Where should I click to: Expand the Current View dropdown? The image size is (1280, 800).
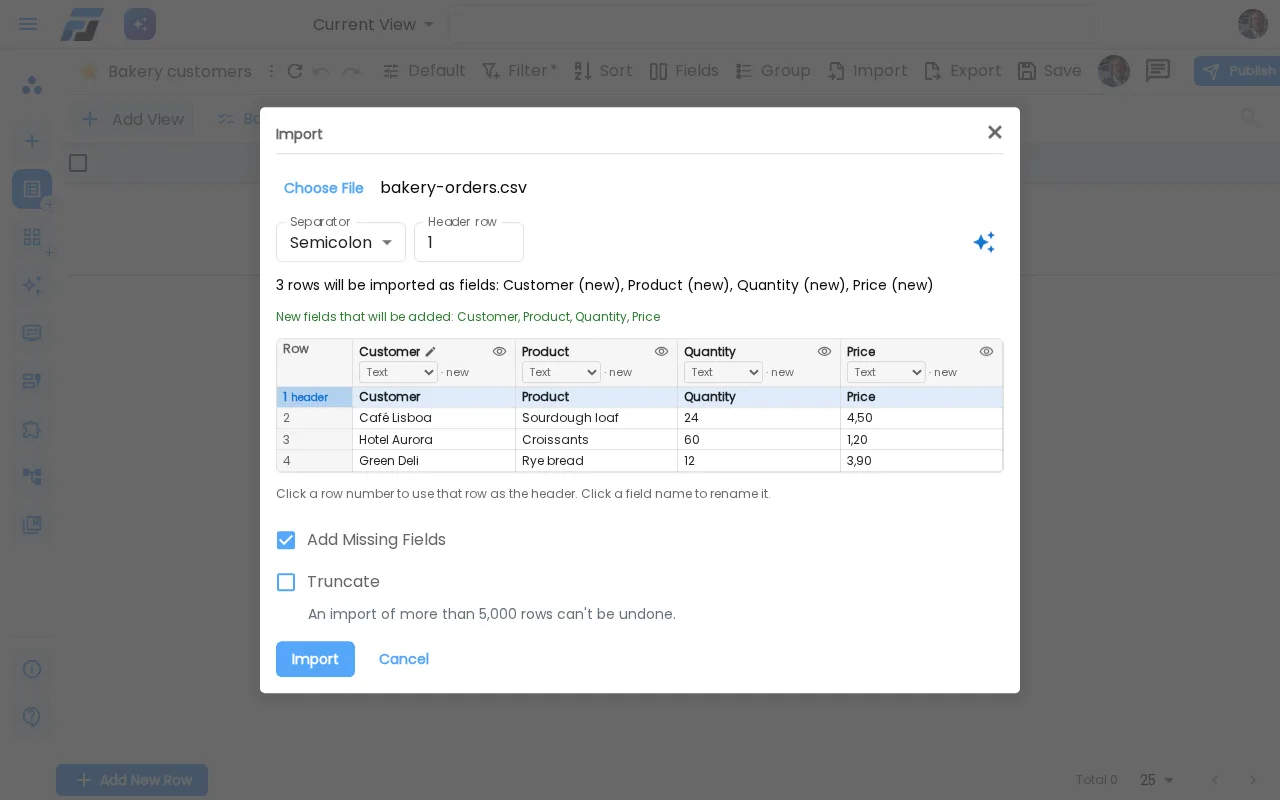(x=374, y=24)
